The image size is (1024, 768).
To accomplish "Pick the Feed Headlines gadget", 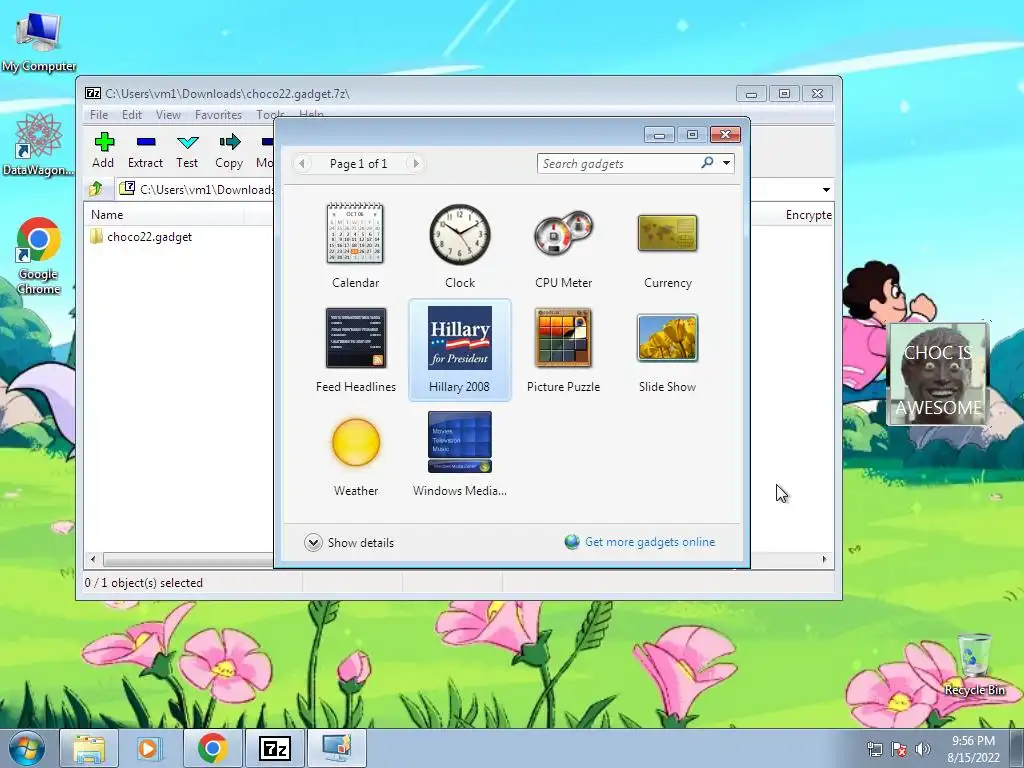I will coord(355,350).
